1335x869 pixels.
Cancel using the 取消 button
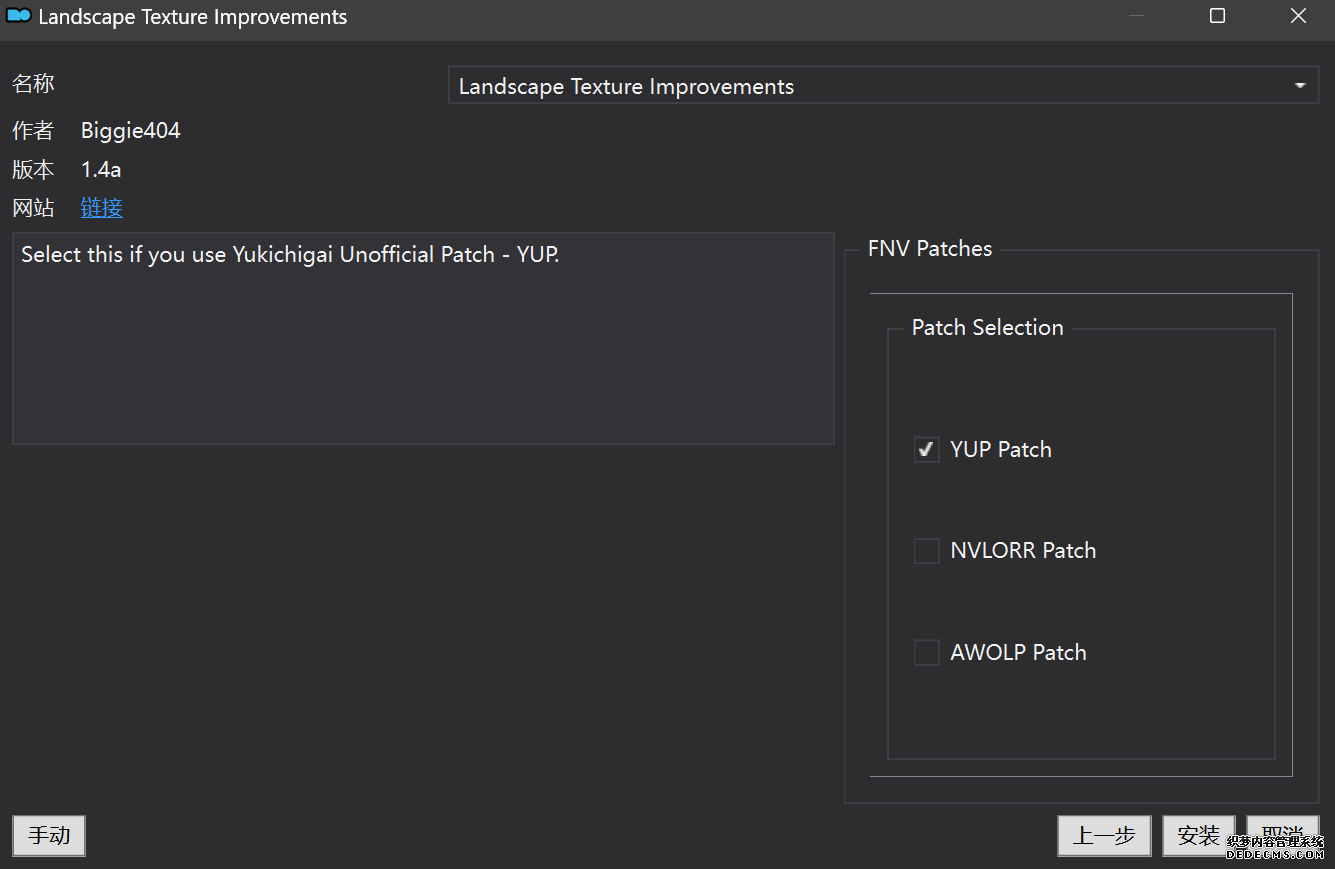click(1281, 833)
